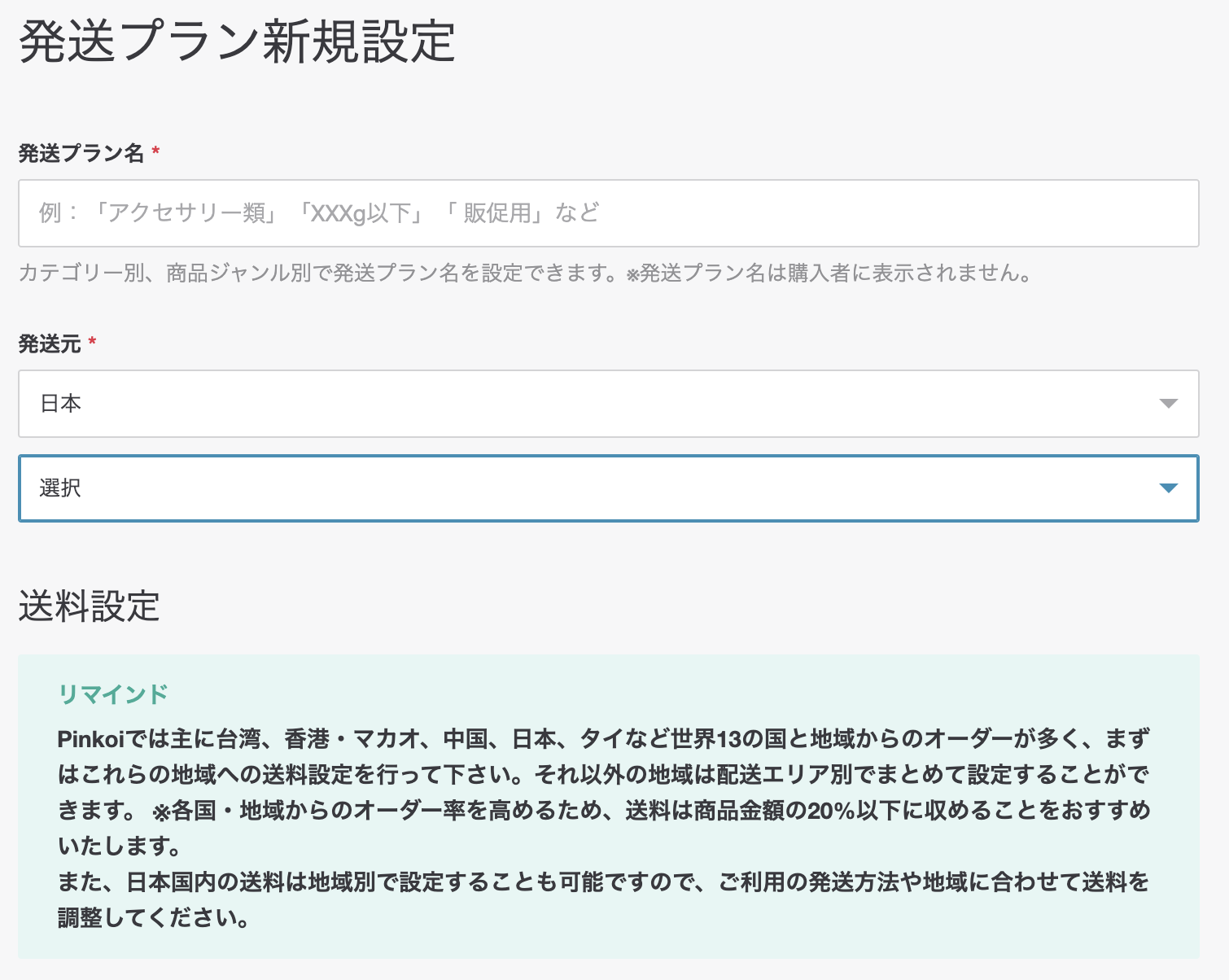Click the 発送プラン新規設定 page heading
Image resolution: width=1229 pixels, height=980 pixels.
click(236, 42)
